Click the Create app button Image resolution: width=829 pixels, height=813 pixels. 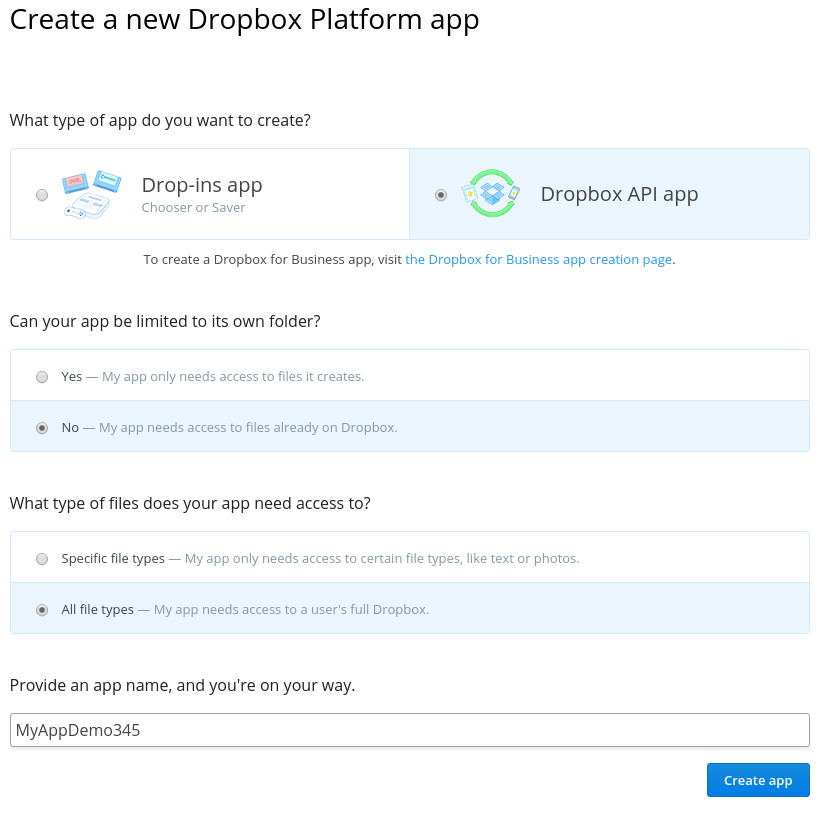coord(758,780)
